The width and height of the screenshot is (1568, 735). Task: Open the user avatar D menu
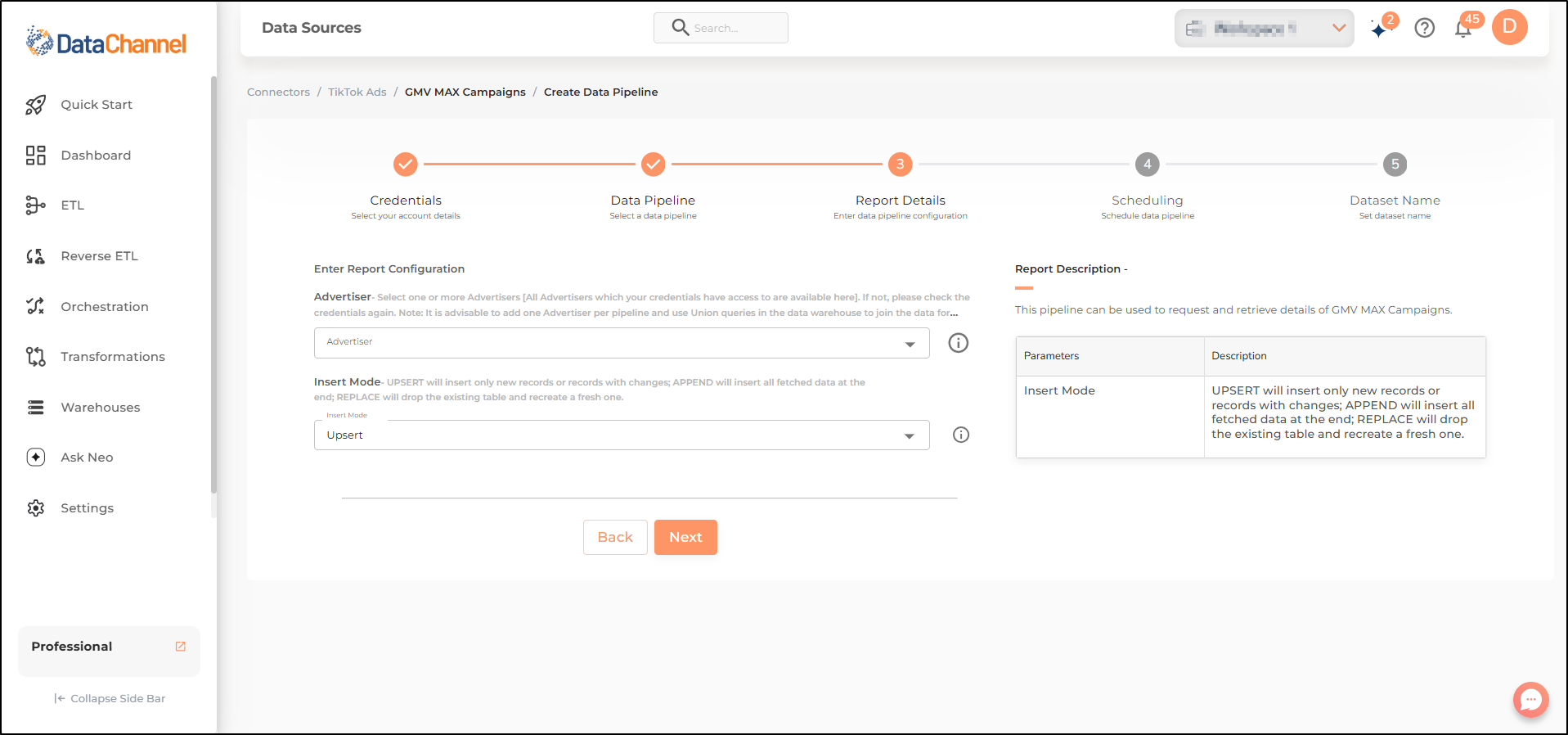click(x=1510, y=27)
